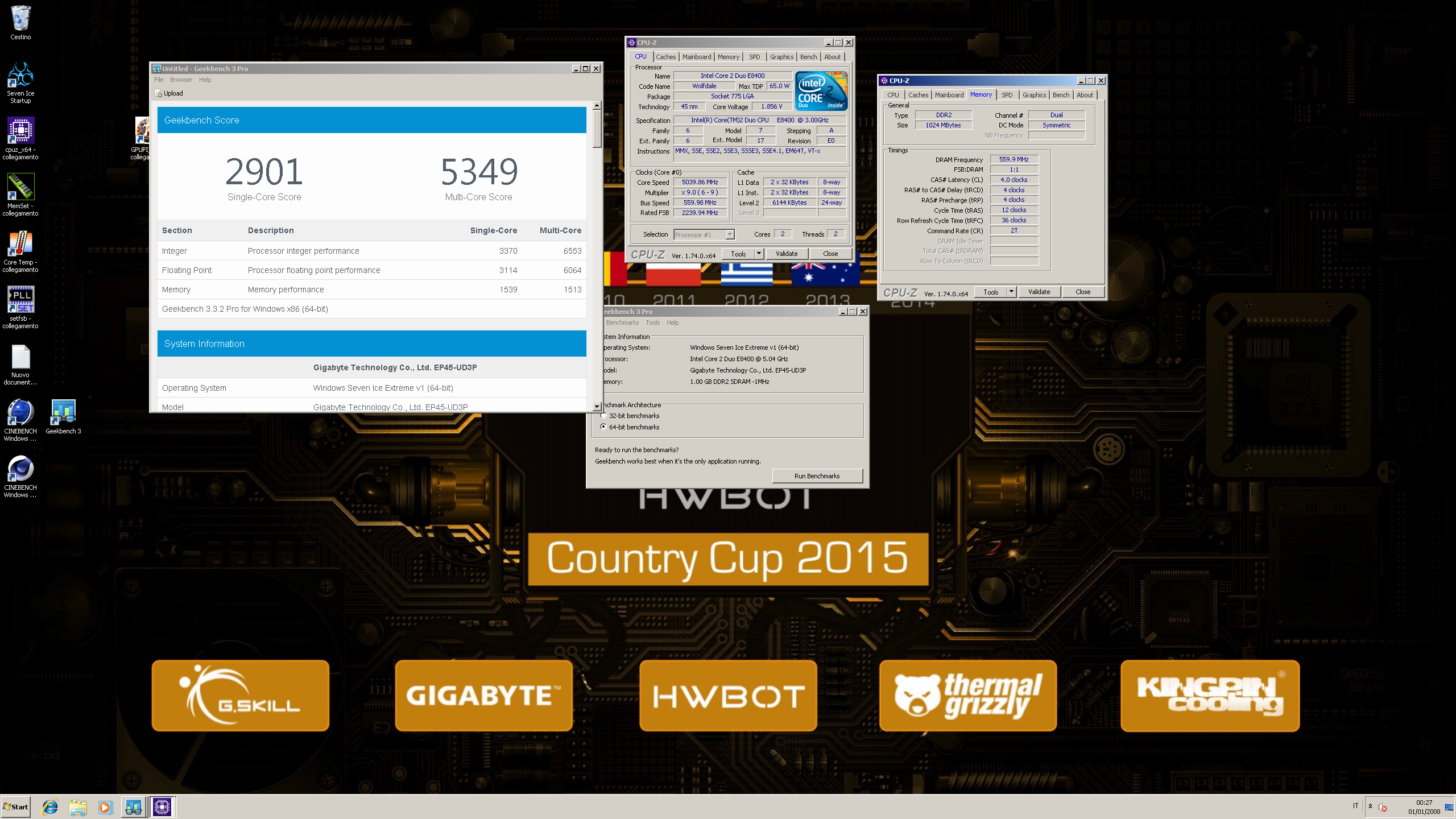The width and height of the screenshot is (1456, 819).
Task: Open About tab in CPU-Z CPU window
Action: [832, 57]
